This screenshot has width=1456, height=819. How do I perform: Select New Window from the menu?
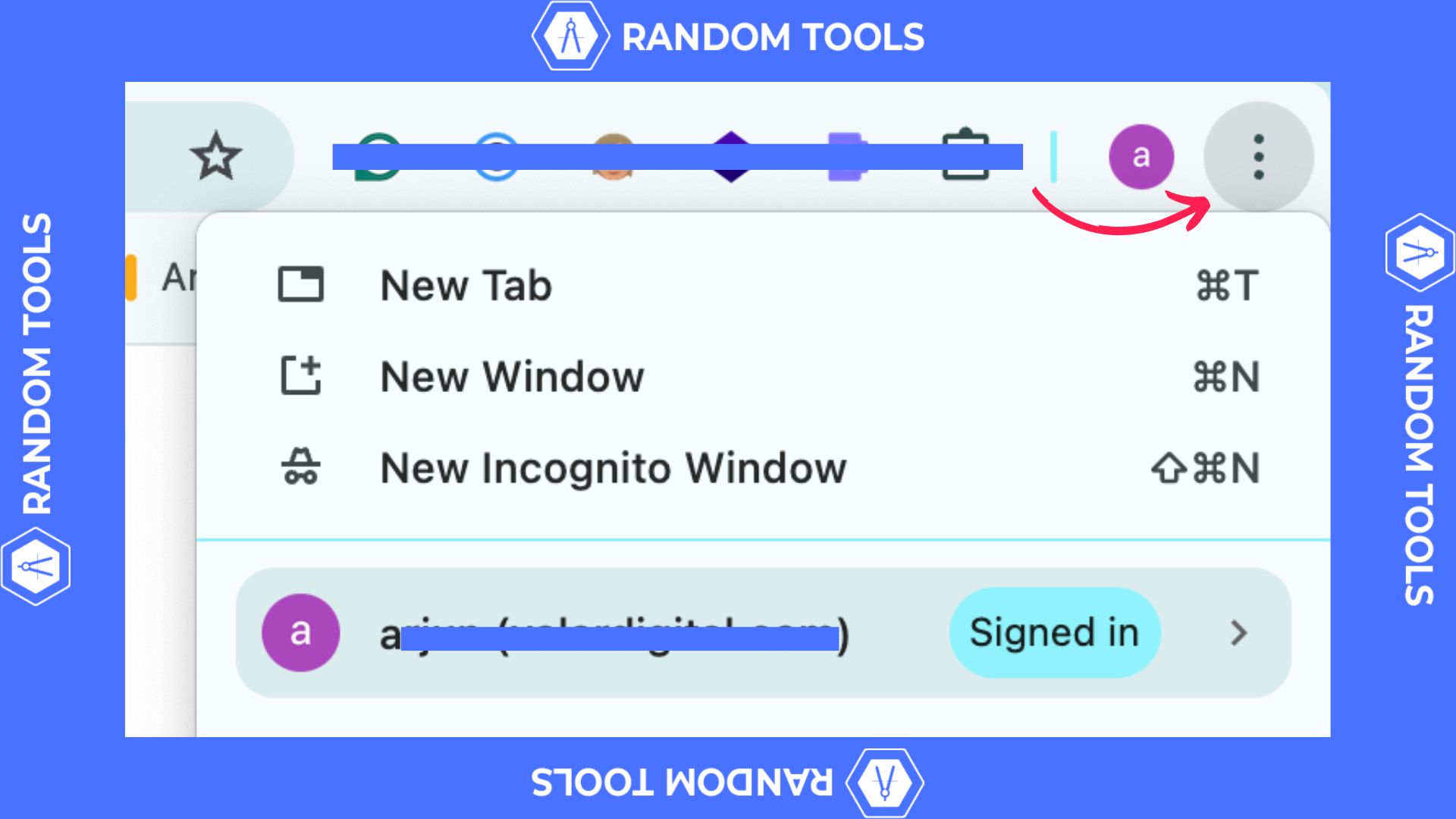tap(512, 377)
